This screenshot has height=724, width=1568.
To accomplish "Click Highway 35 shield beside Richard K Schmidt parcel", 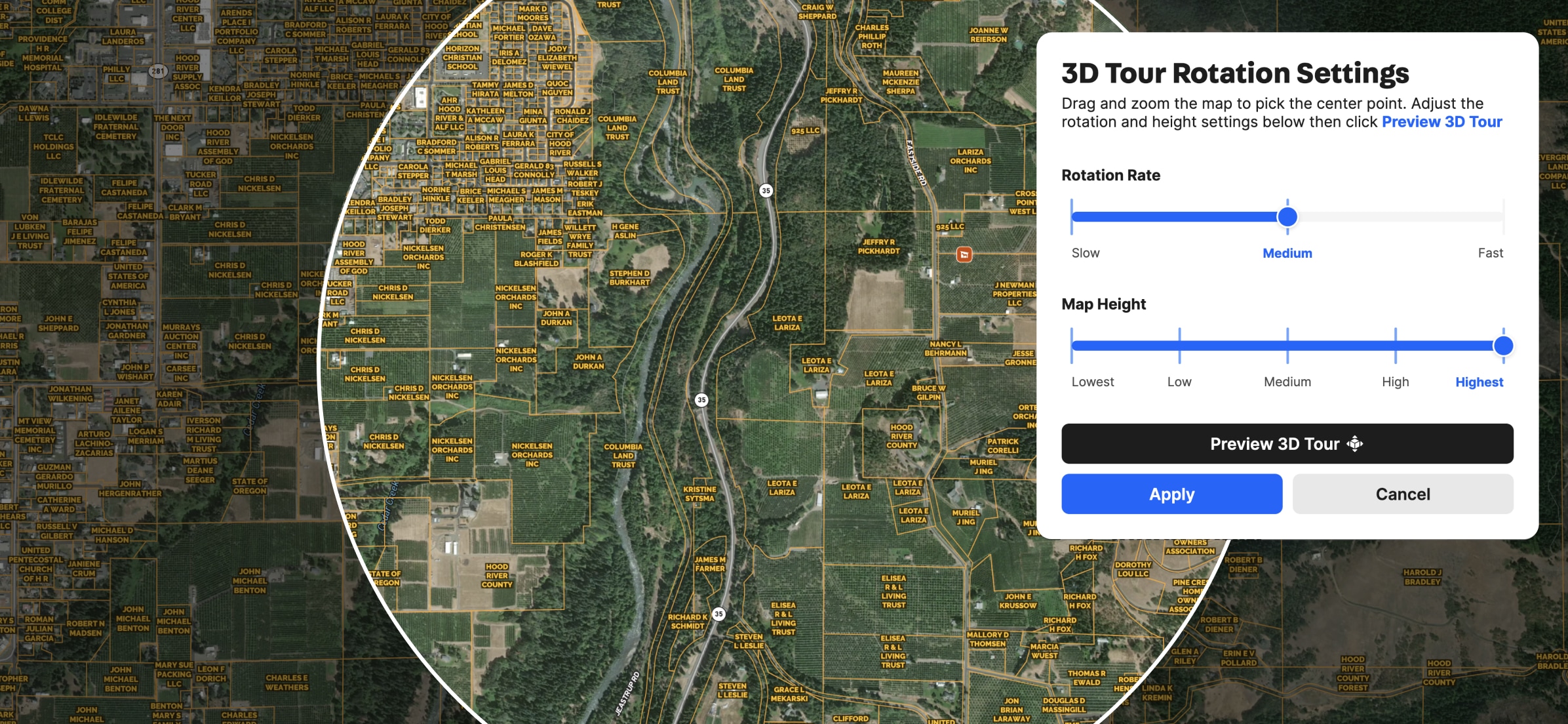I will pos(719,614).
